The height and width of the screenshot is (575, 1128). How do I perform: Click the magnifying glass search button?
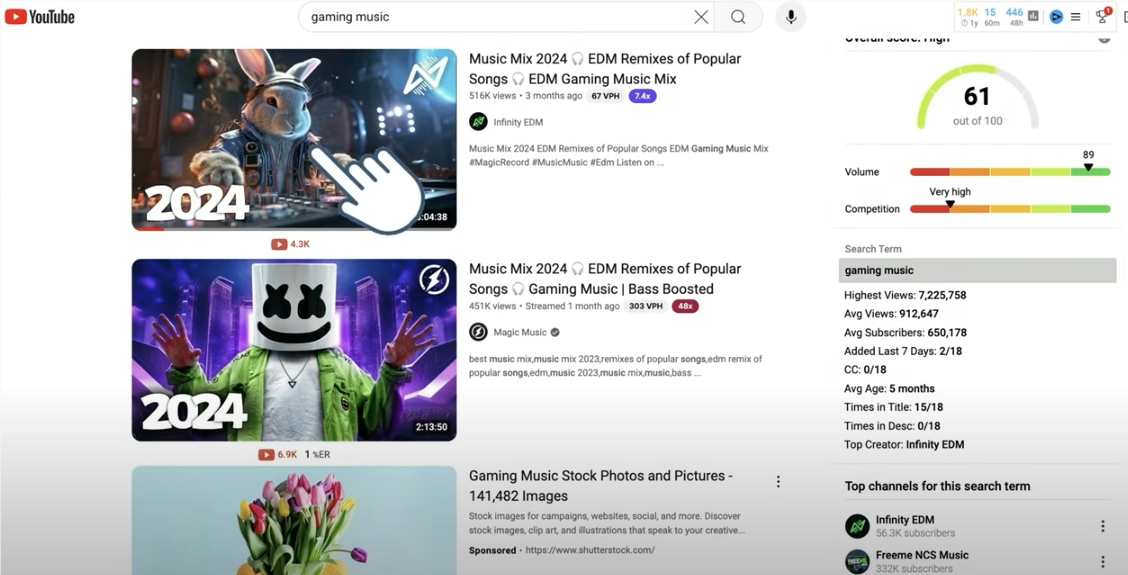(x=738, y=17)
